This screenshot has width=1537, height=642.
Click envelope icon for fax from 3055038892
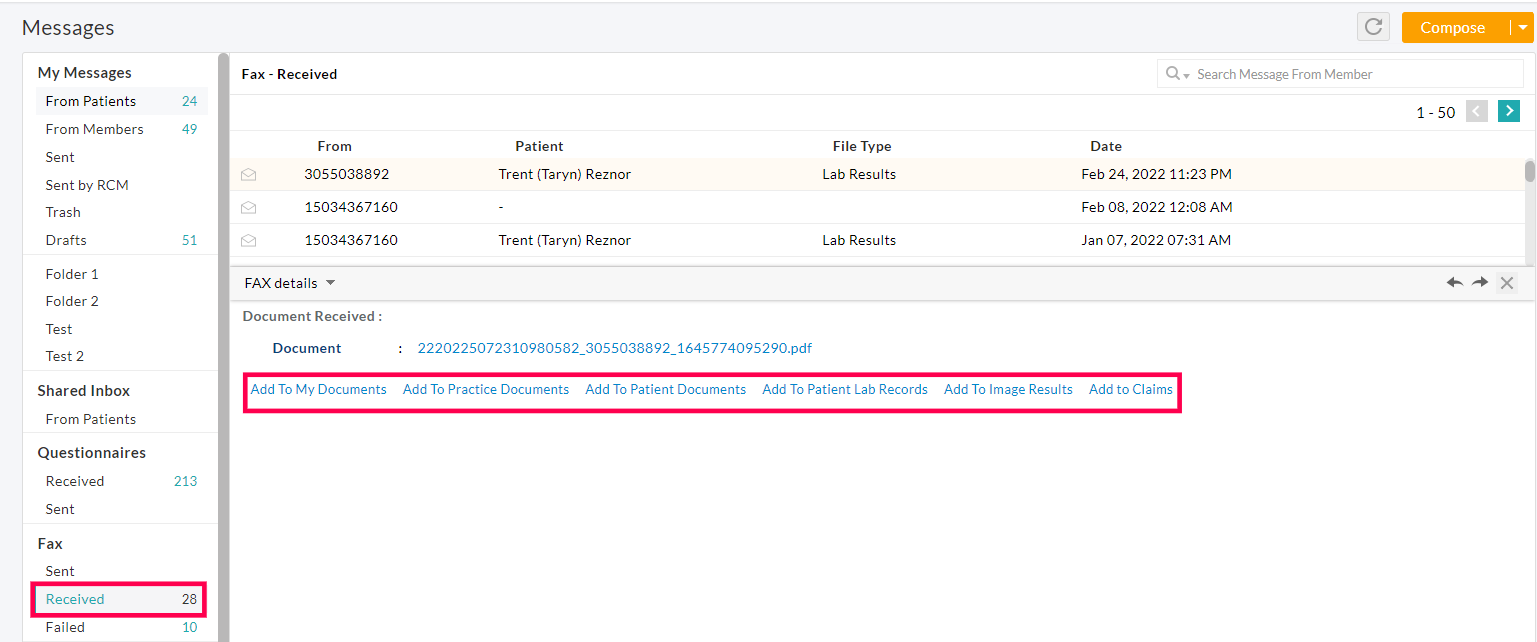(x=249, y=174)
